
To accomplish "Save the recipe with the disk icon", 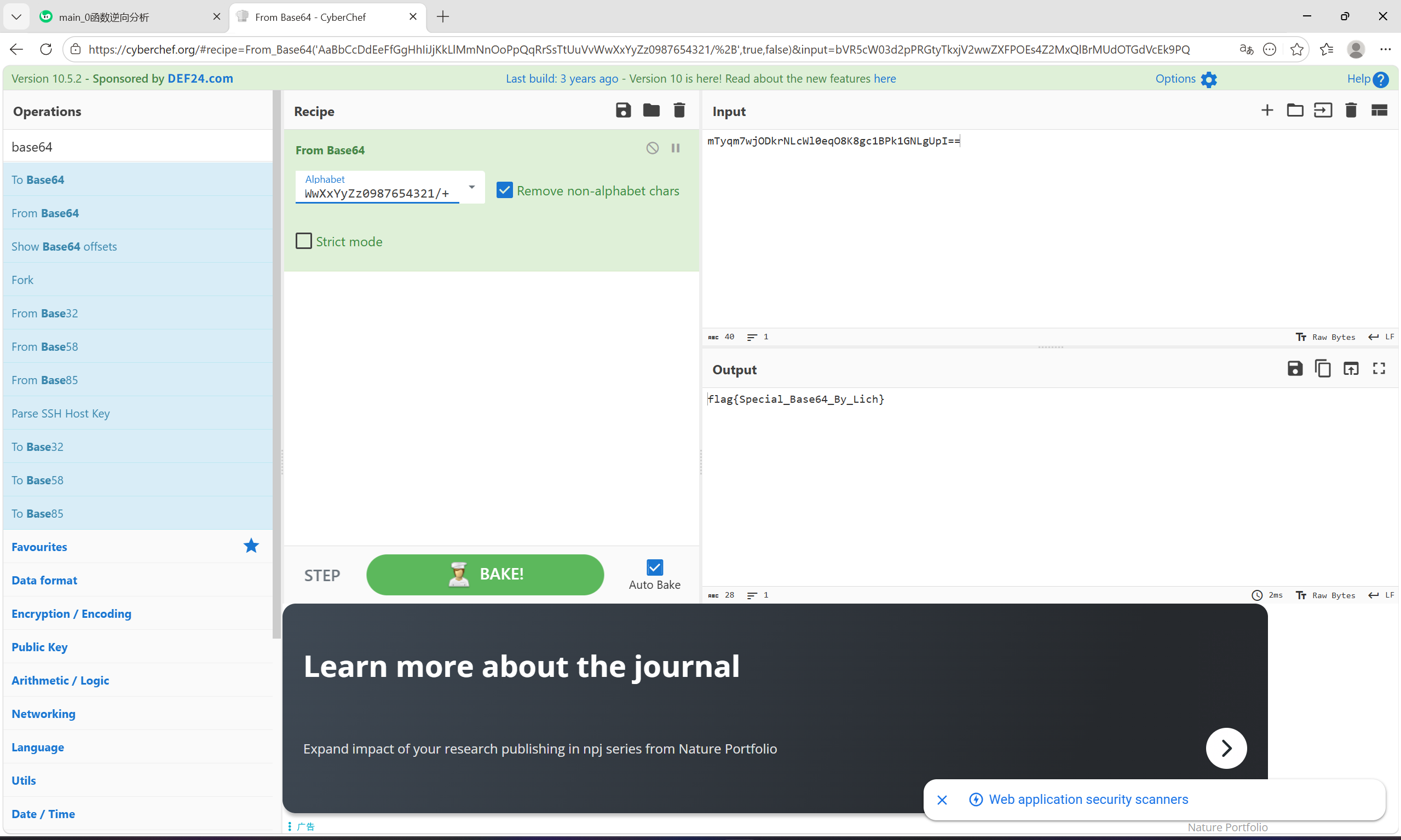I will pos(623,111).
